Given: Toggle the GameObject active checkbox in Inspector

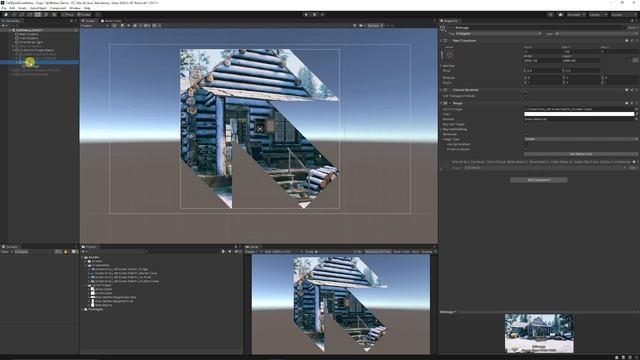Looking at the screenshot, I should 451,28.
